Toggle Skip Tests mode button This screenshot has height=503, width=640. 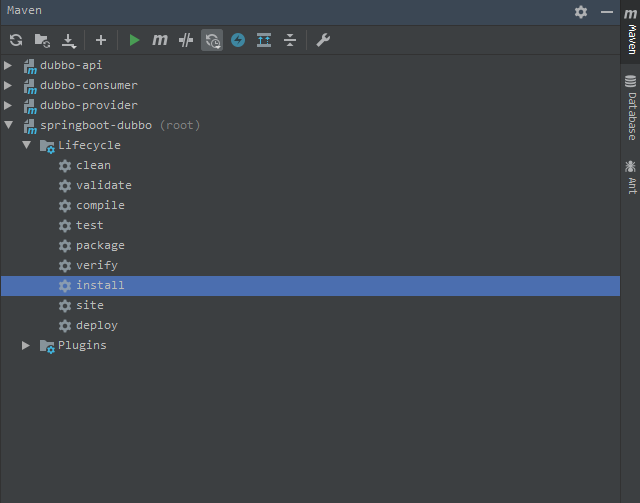212,40
